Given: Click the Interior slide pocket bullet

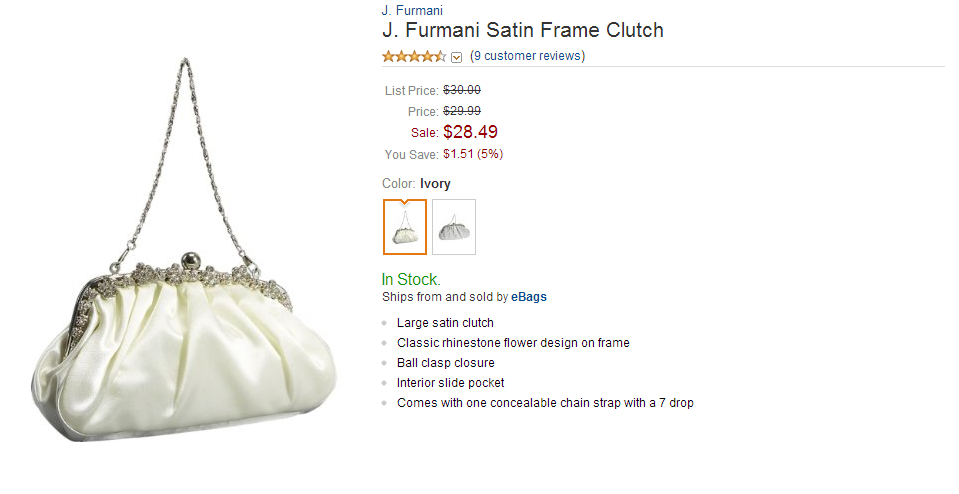Looking at the screenshot, I should [x=450, y=383].
